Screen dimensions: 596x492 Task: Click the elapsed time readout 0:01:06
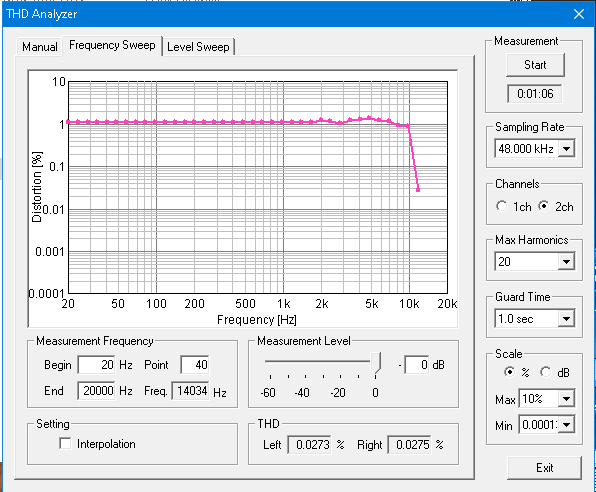click(535, 94)
